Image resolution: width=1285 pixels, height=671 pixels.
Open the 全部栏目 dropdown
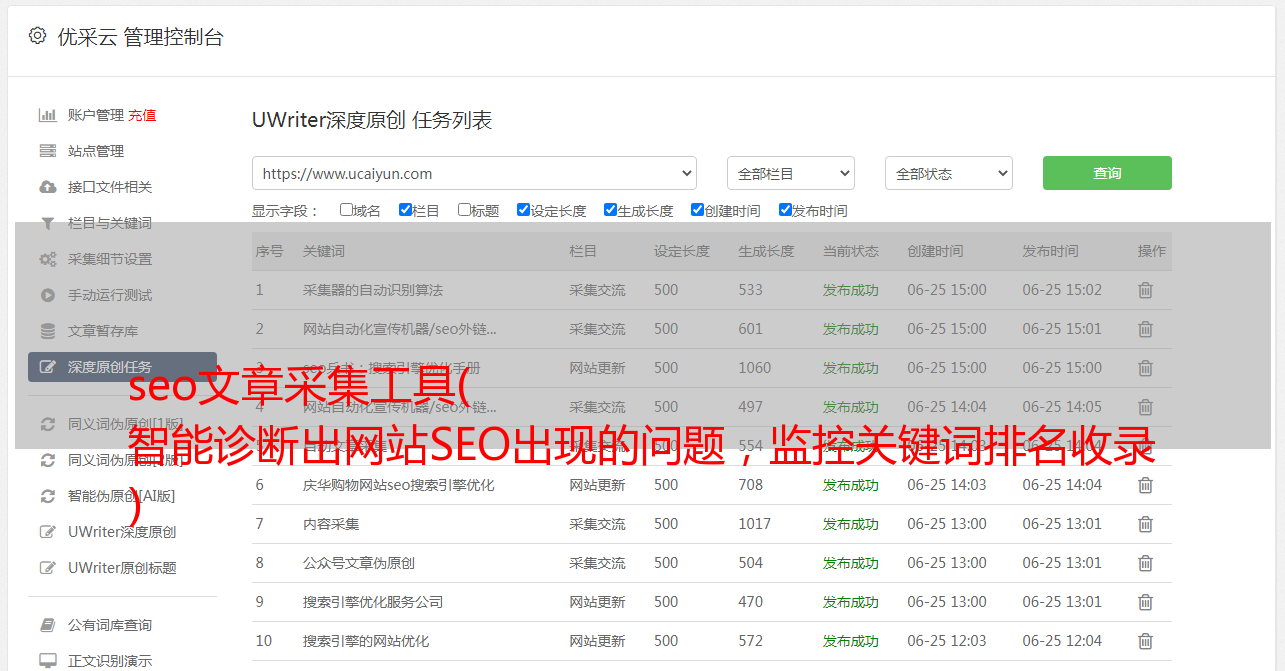[x=790, y=173]
